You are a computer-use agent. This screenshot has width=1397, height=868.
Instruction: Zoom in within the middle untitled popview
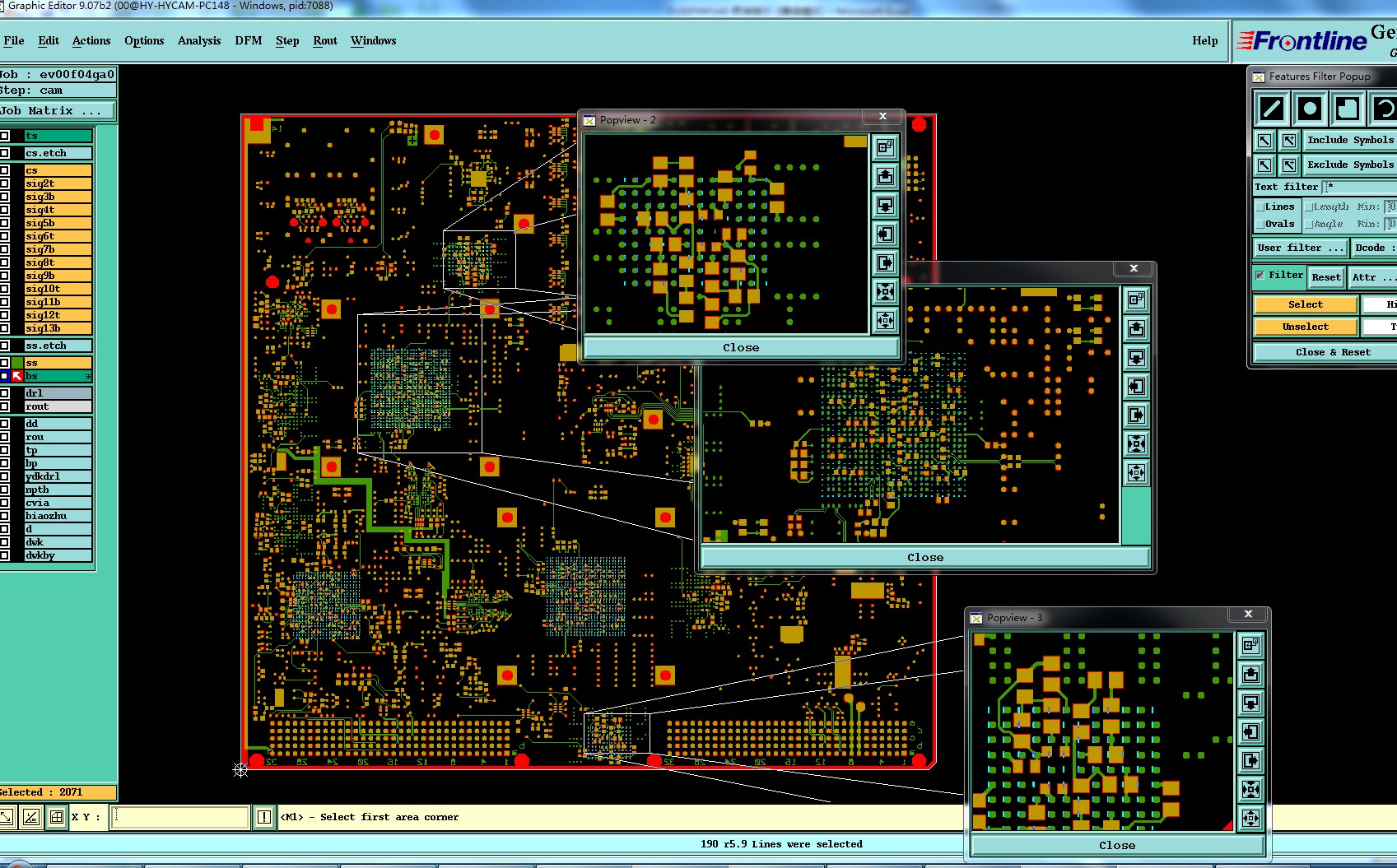coord(1136,443)
